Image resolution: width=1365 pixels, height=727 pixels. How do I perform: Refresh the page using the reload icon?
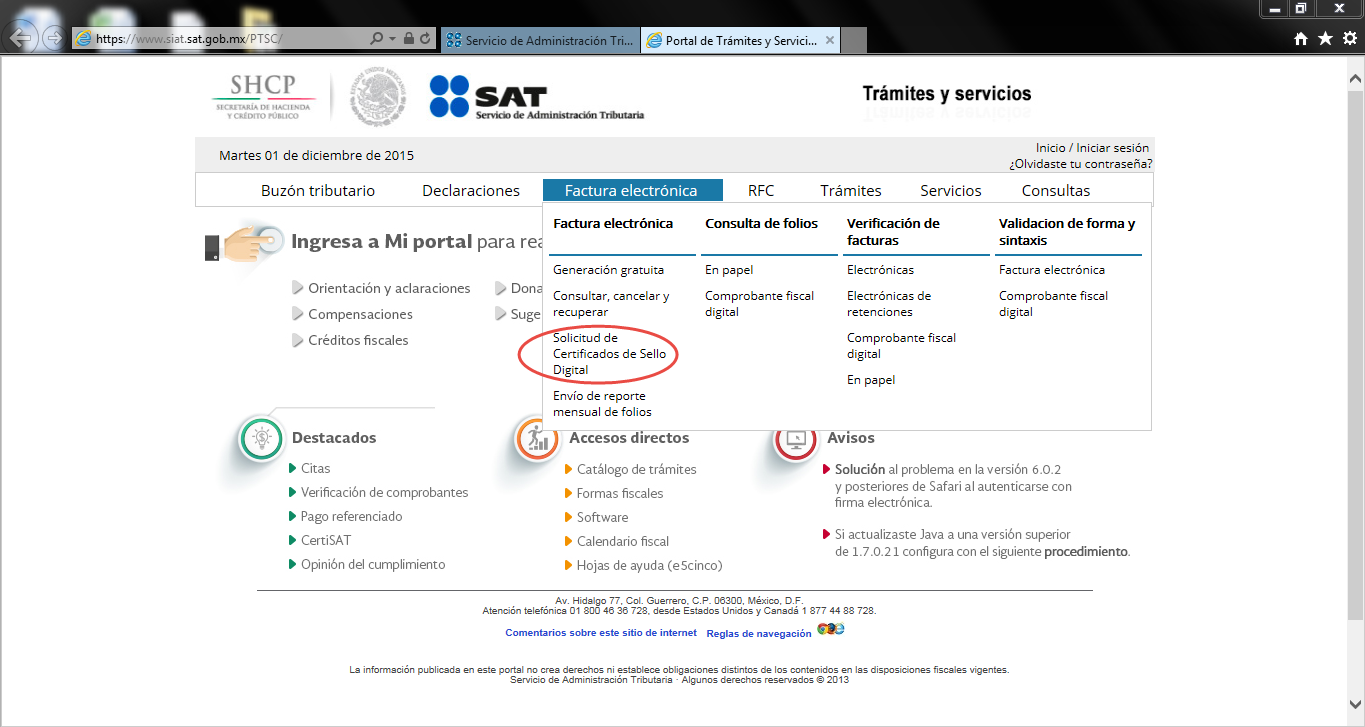point(426,39)
